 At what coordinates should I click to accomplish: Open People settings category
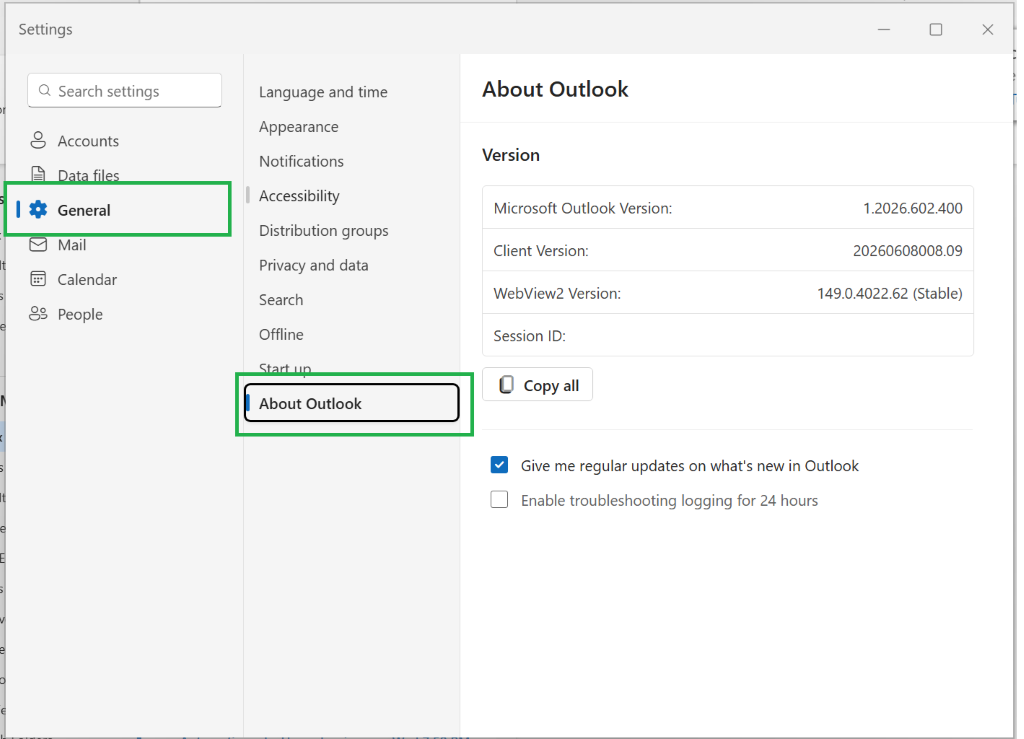[x=80, y=314]
